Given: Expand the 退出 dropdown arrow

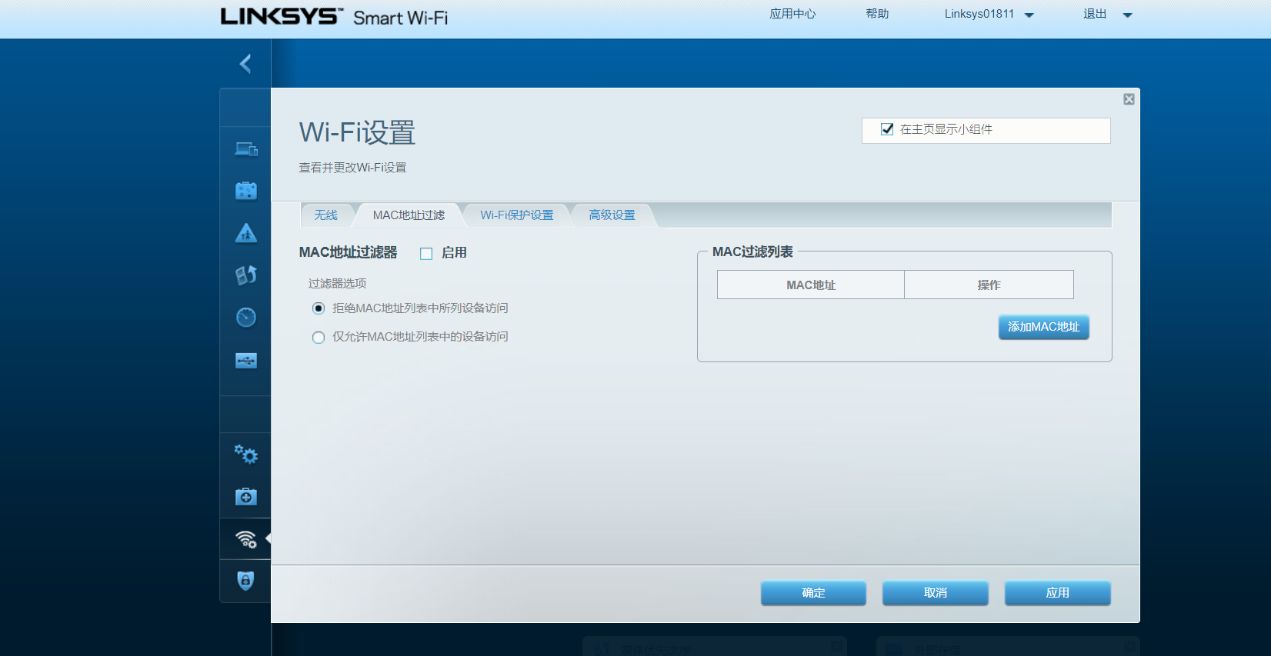Looking at the screenshot, I should (x=1127, y=15).
